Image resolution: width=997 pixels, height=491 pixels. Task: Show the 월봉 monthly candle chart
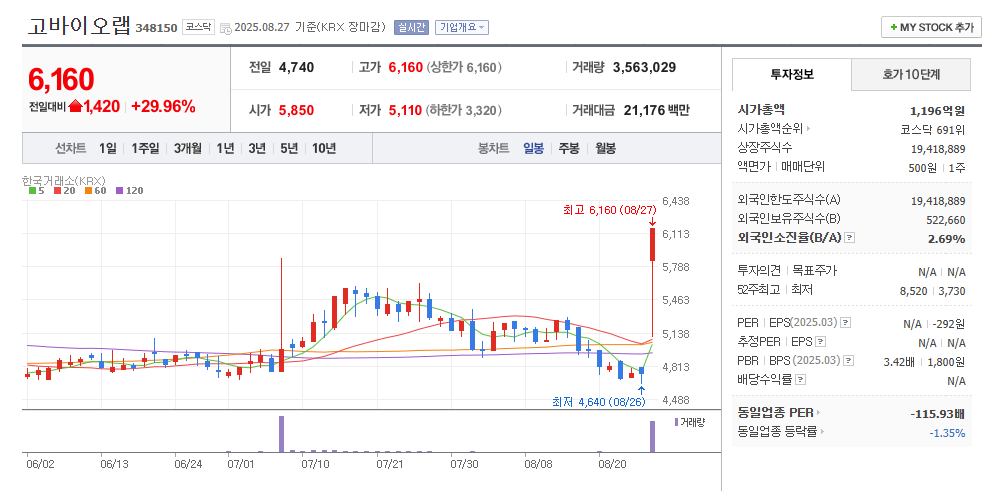(605, 148)
